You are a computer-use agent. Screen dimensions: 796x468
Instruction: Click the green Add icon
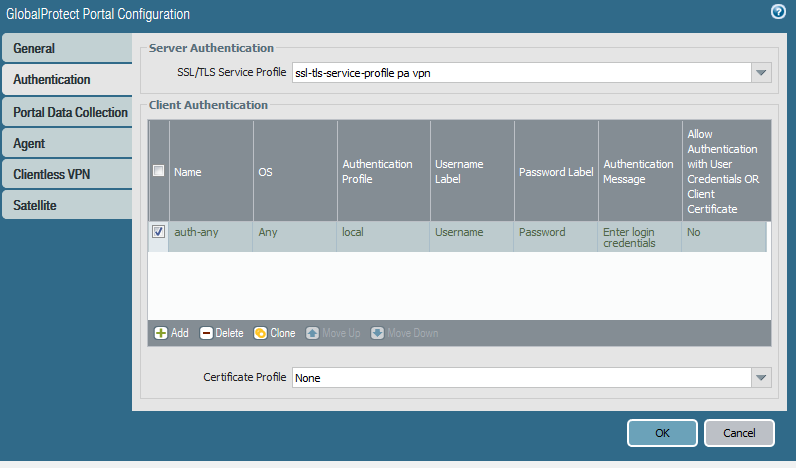pos(161,333)
